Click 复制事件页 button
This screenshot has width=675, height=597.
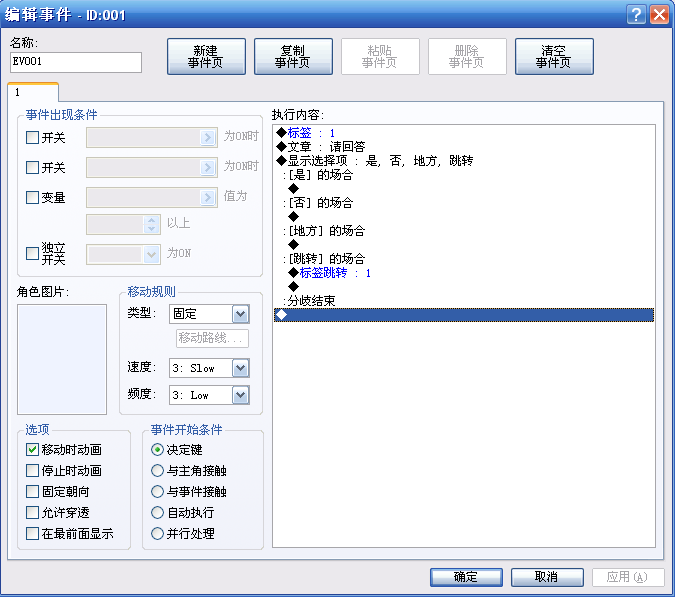point(293,56)
